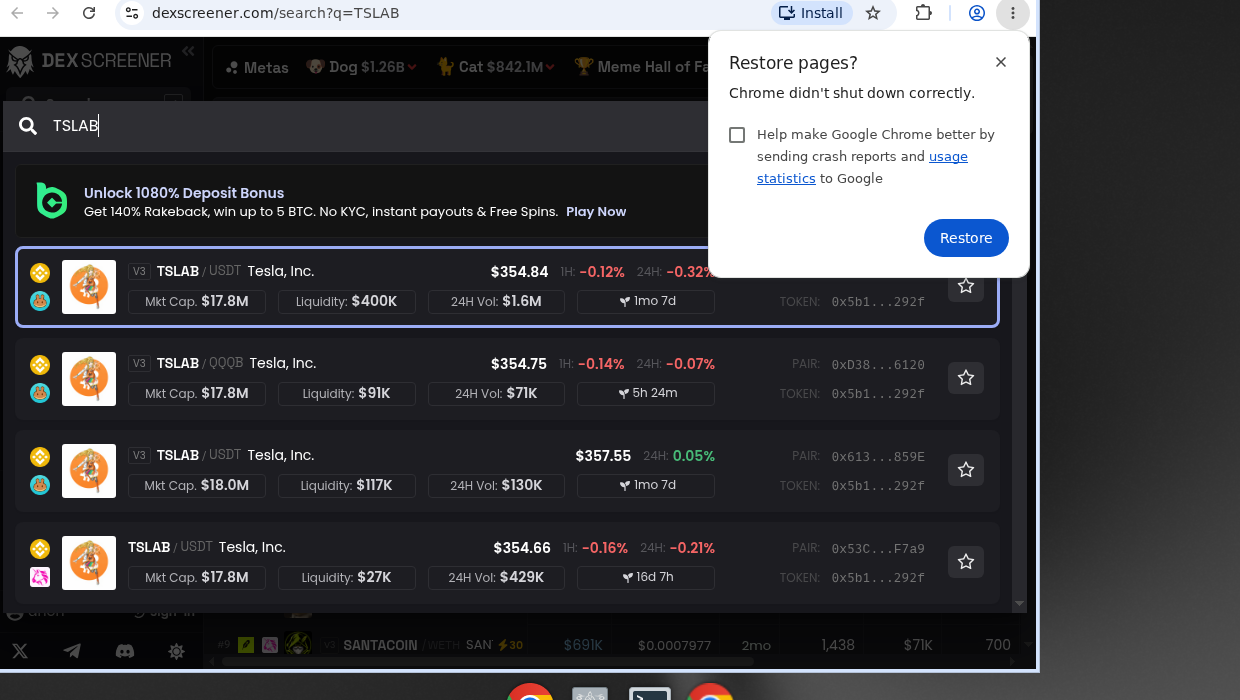Open Discord icon in sidebar footer

tap(125, 651)
